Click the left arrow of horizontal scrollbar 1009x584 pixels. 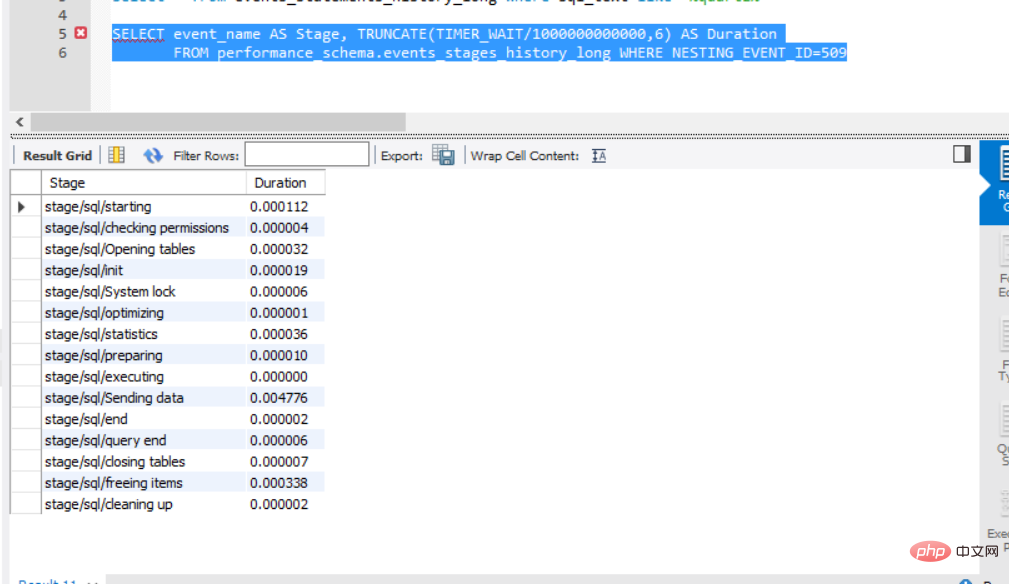20,122
